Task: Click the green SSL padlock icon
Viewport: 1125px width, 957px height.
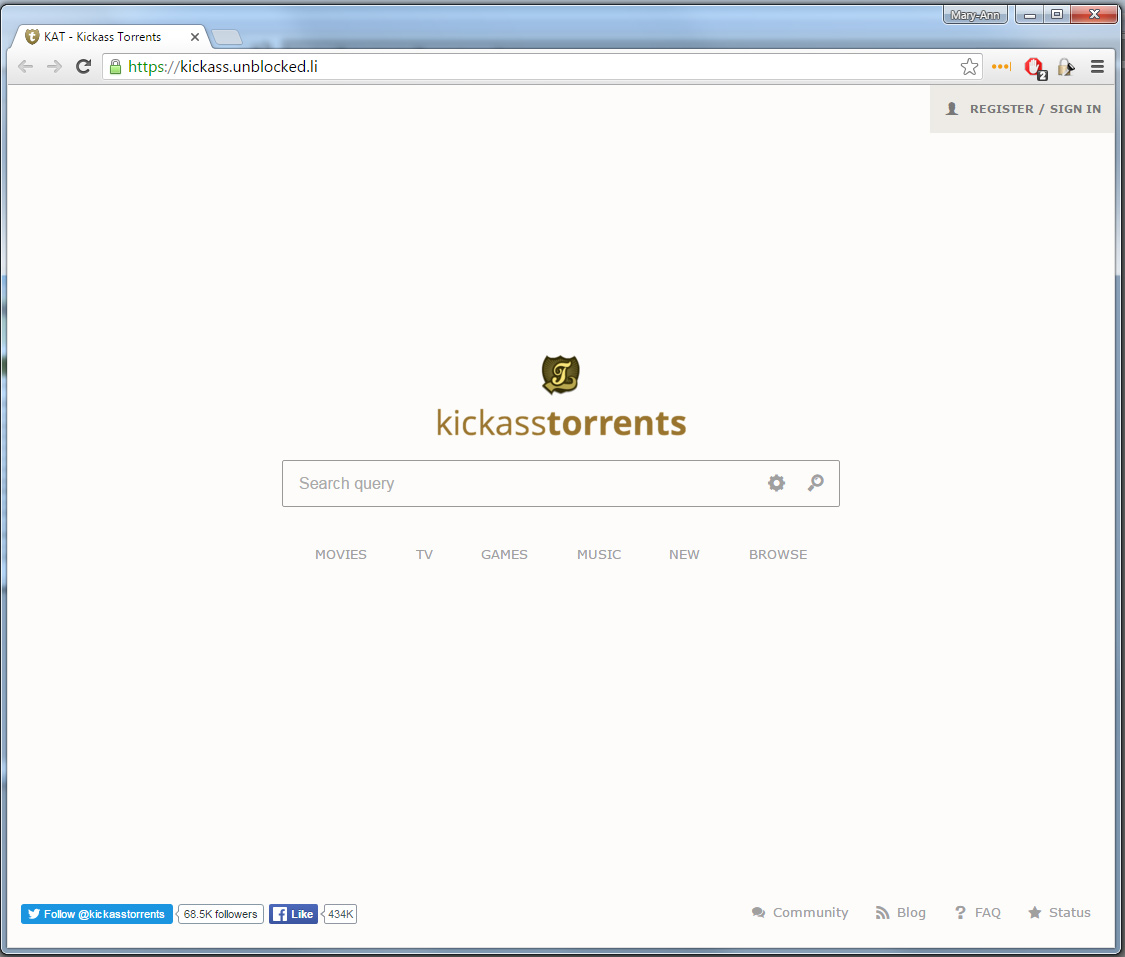Action: [115, 67]
